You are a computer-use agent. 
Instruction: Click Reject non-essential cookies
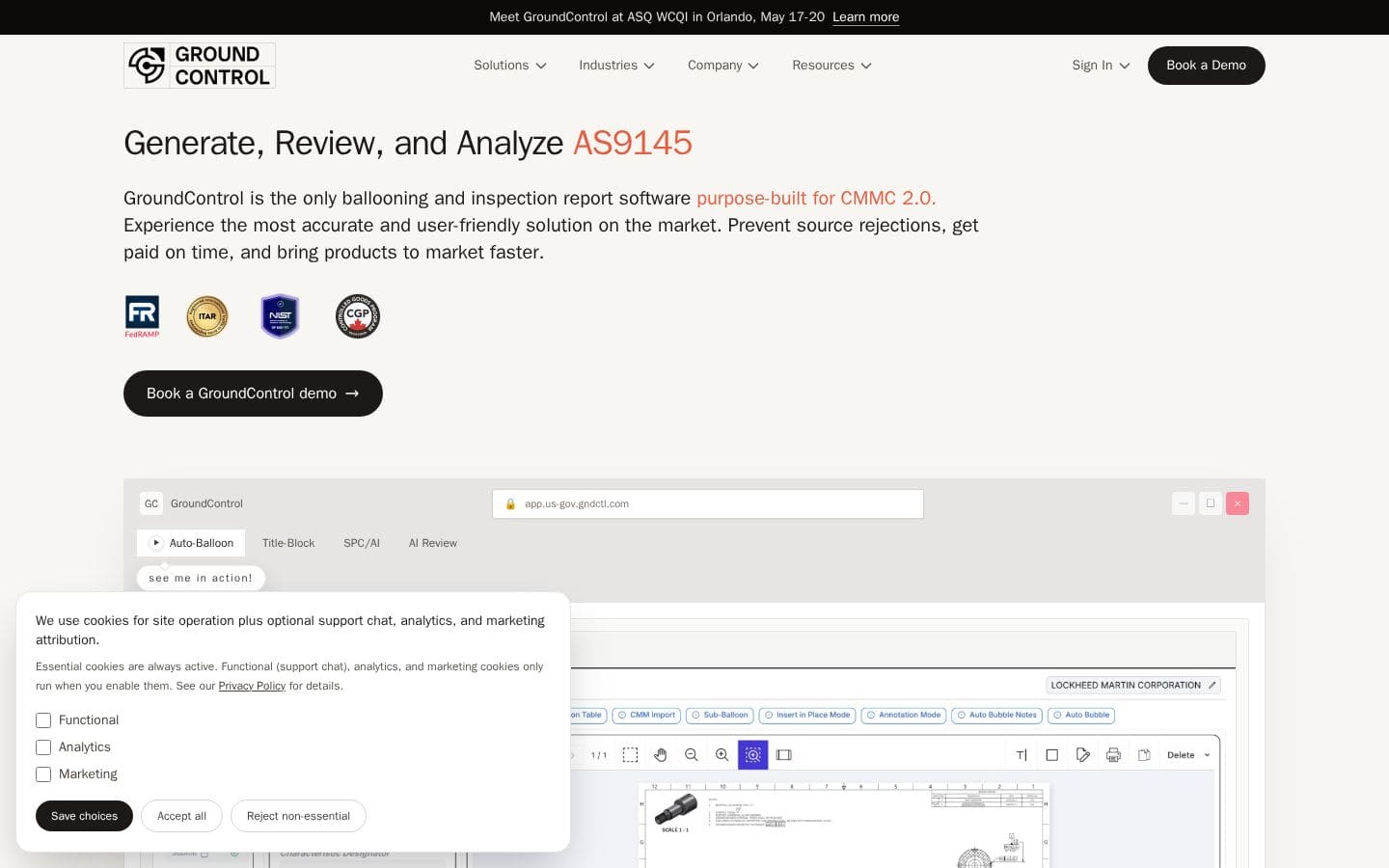pos(298,816)
